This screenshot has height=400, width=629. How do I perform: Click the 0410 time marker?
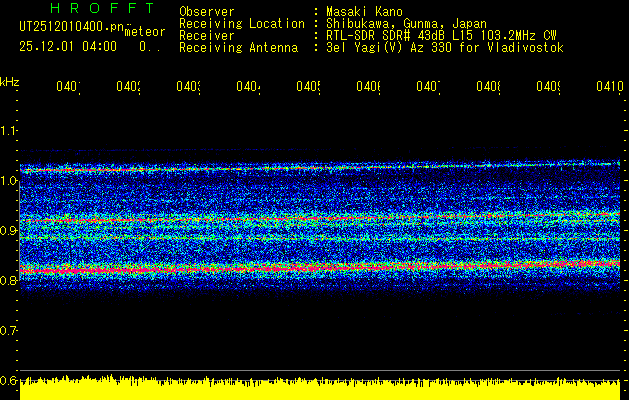[608, 87]
